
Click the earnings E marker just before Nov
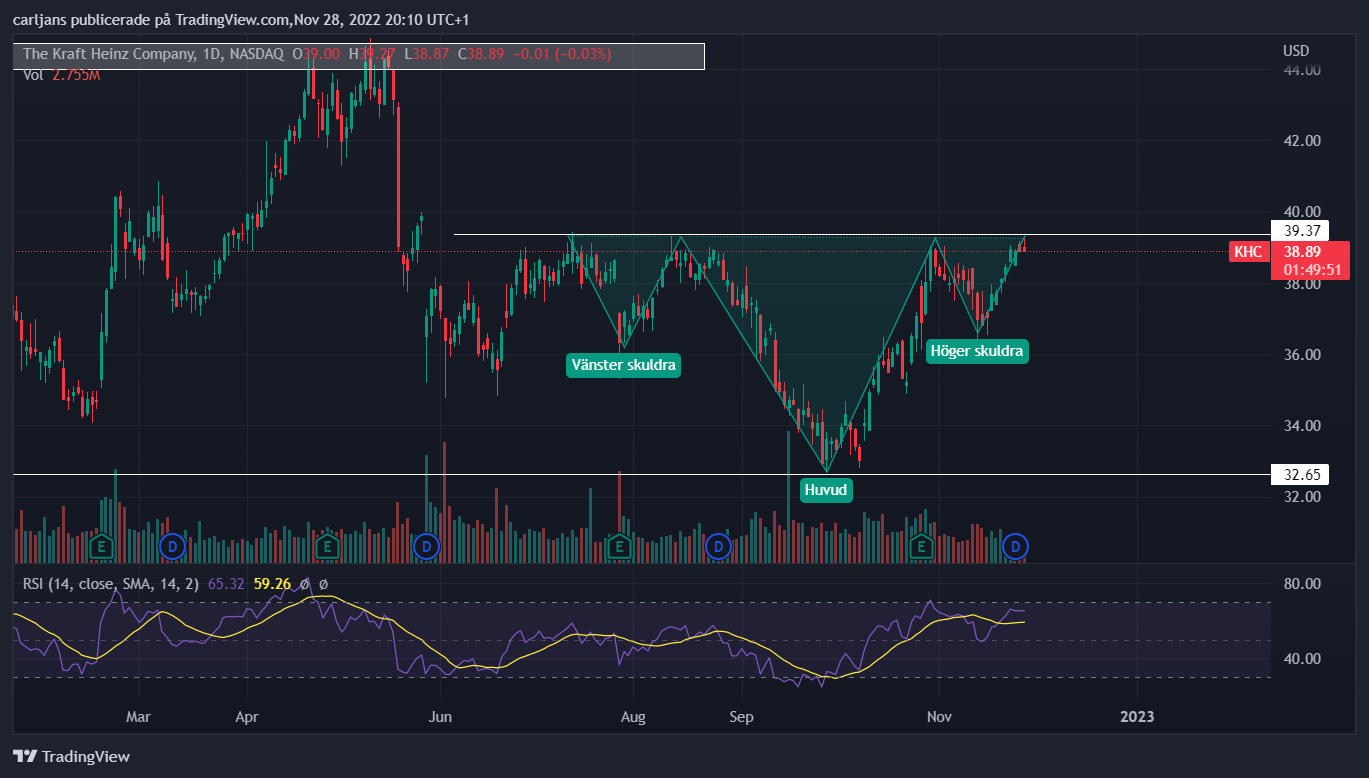(921, 546)
